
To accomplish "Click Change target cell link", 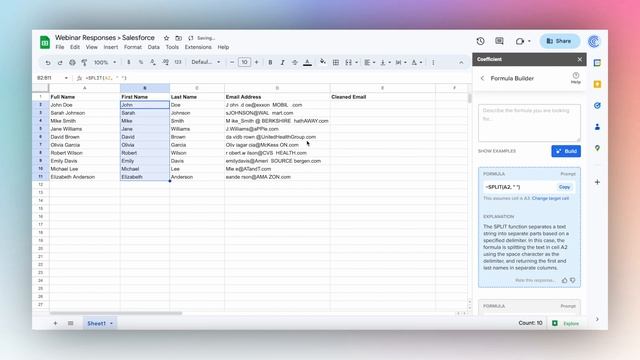I will pyautogui.click(x=550, y=198).
